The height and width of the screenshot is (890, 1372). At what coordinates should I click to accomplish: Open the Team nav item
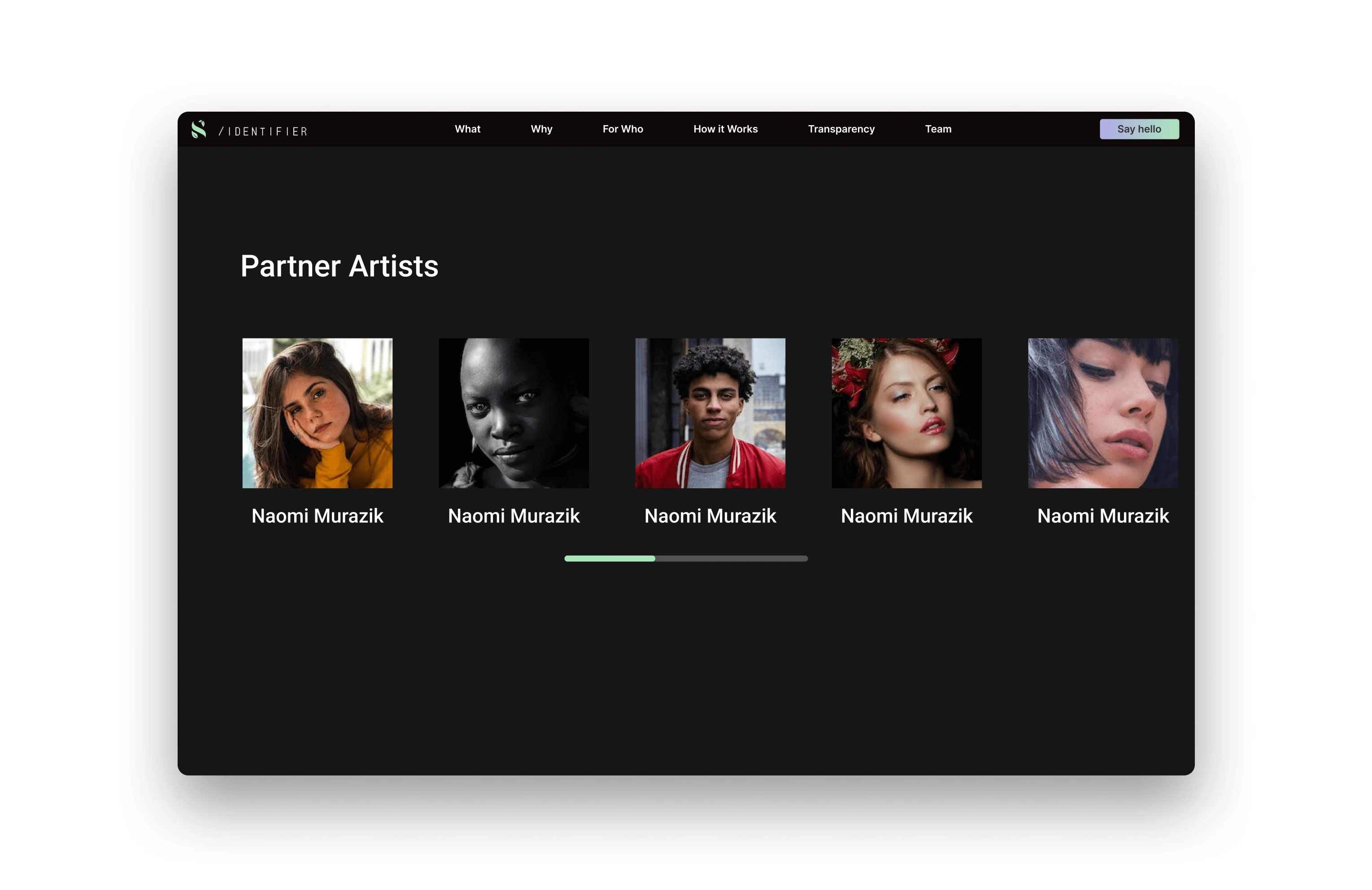[x=938, y=129]
